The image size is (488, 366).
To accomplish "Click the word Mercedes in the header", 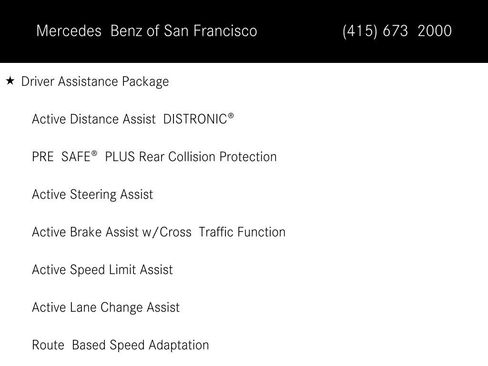I will 69,31.
